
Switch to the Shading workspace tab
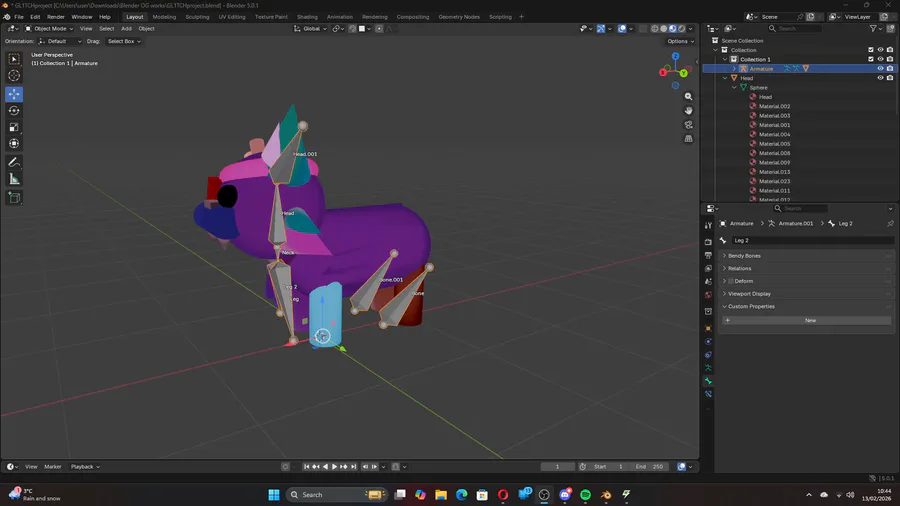307,17
